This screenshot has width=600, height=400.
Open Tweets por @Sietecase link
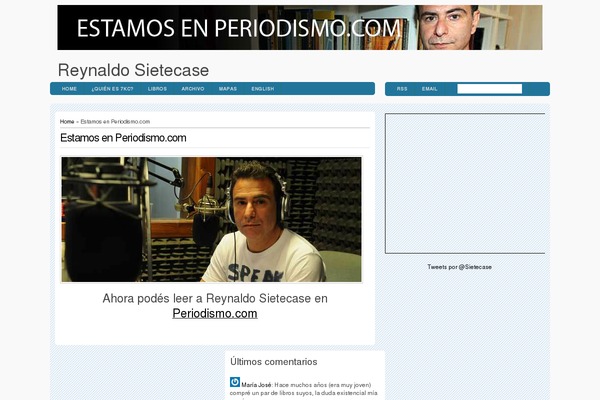(x=459, y=267)
